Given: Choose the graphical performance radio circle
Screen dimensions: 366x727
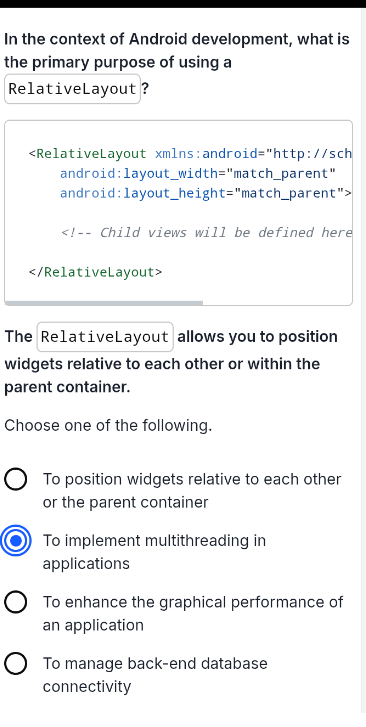Looking at the screenshot, I should [x=15, y=602].
